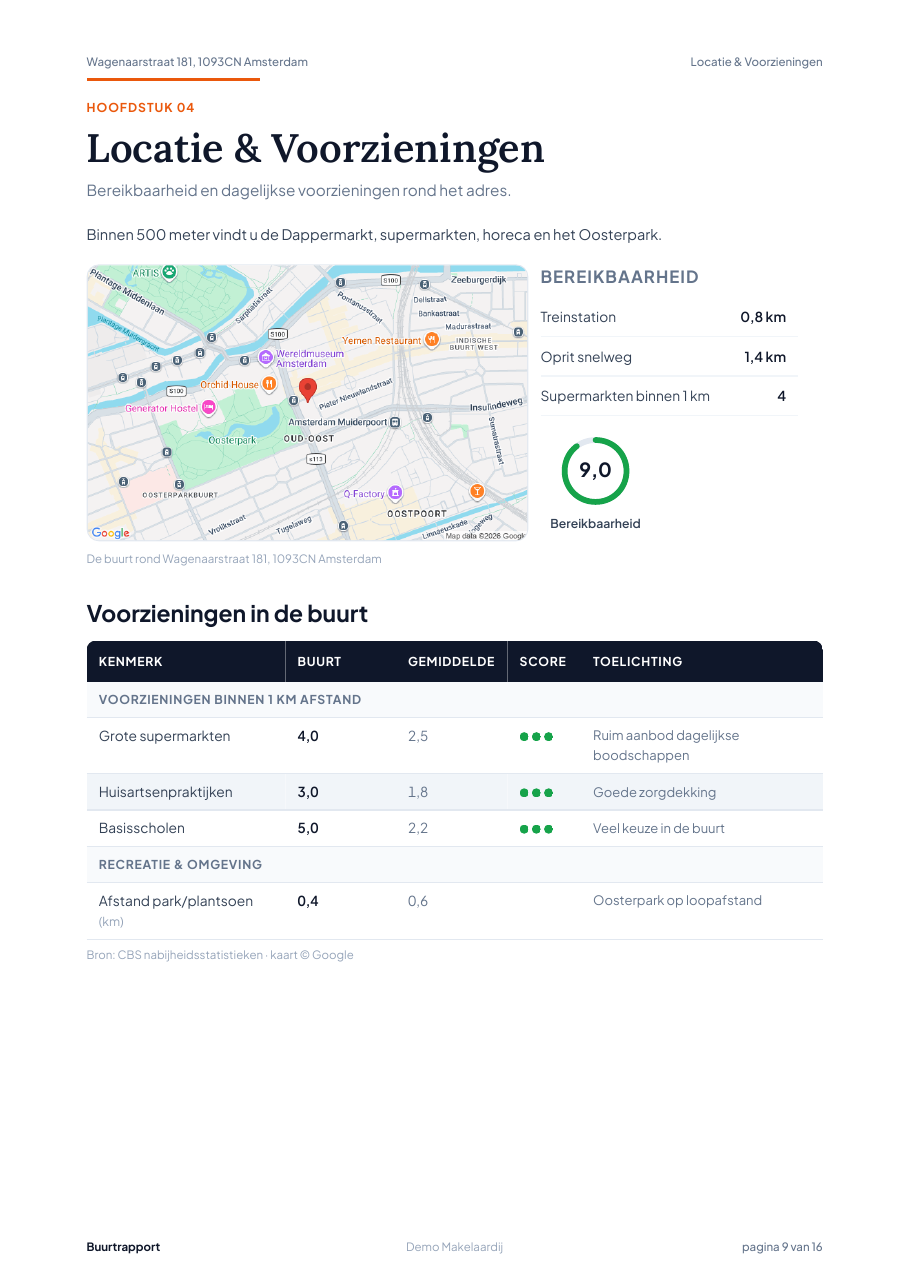The width and height of the screenshot is (910, 1287).
Task: Click the Google logo on the map
Action: coord(111,533)
